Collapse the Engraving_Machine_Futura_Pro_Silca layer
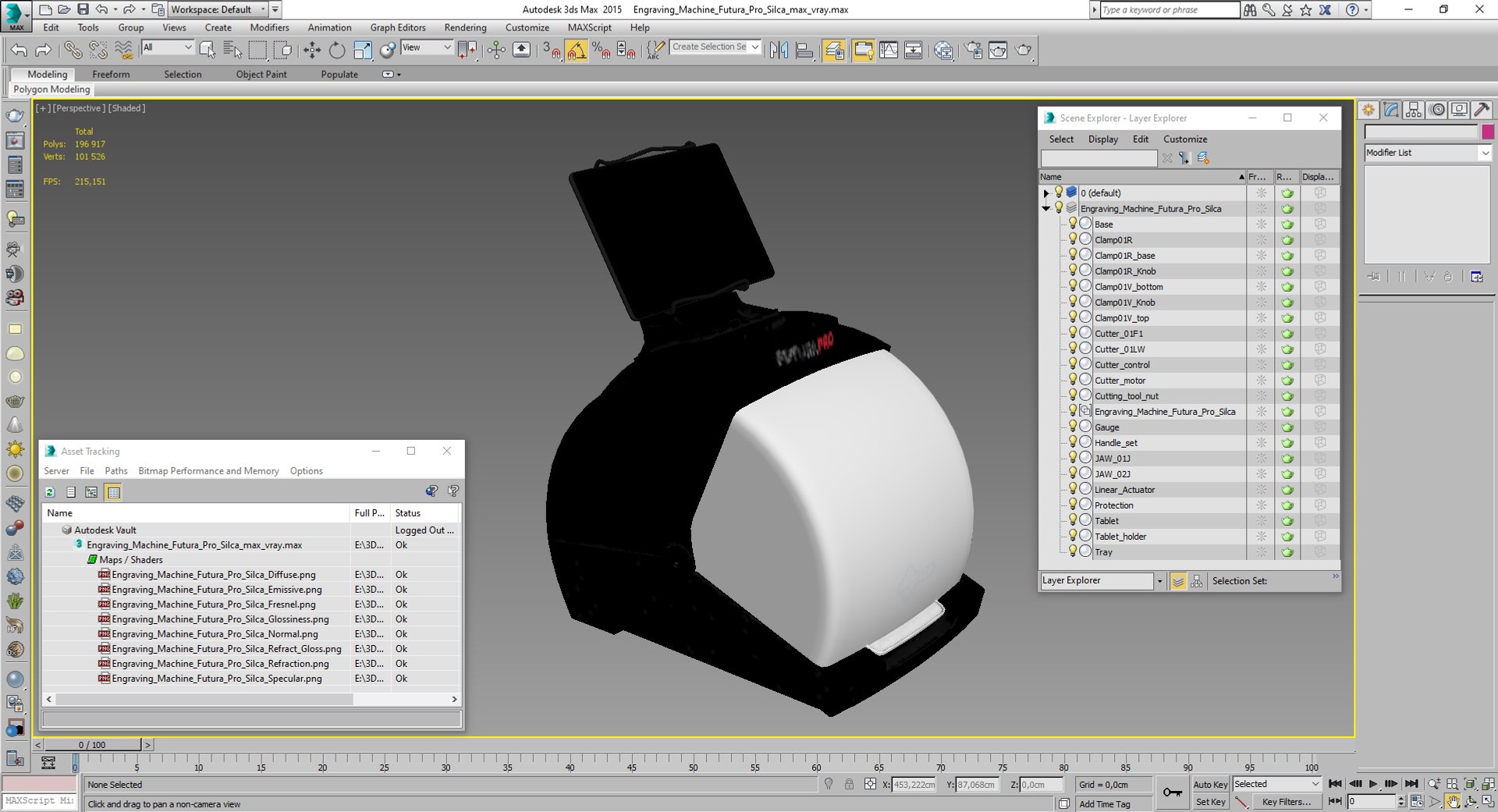The width and height of the screenshot is (1498, 812). pyautogui.click(x=1046, y=208)
